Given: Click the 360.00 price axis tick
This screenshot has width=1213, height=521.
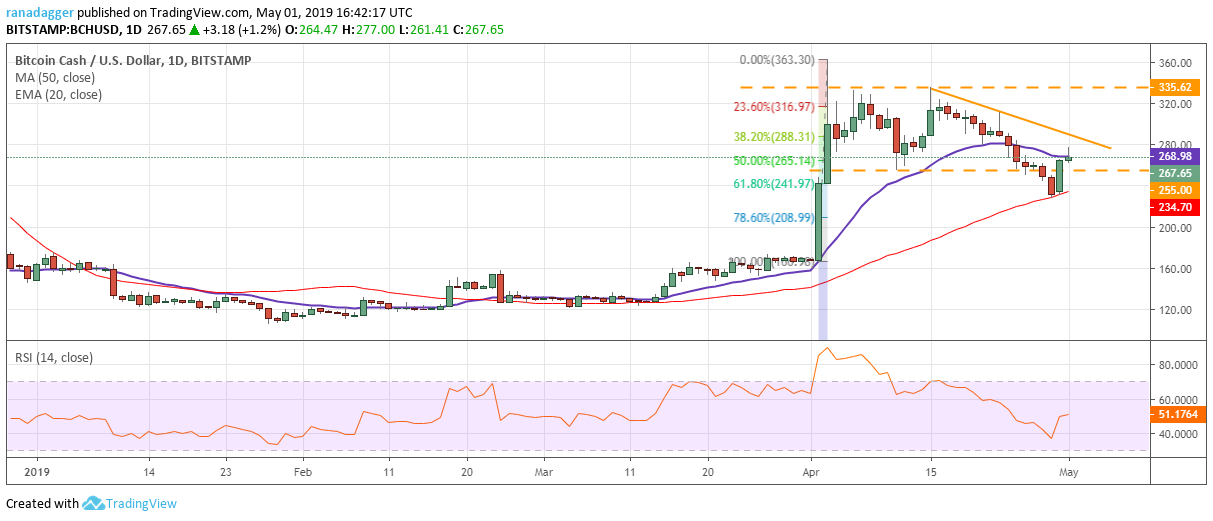Looking at the screenshot, I should pos(1176,62).
